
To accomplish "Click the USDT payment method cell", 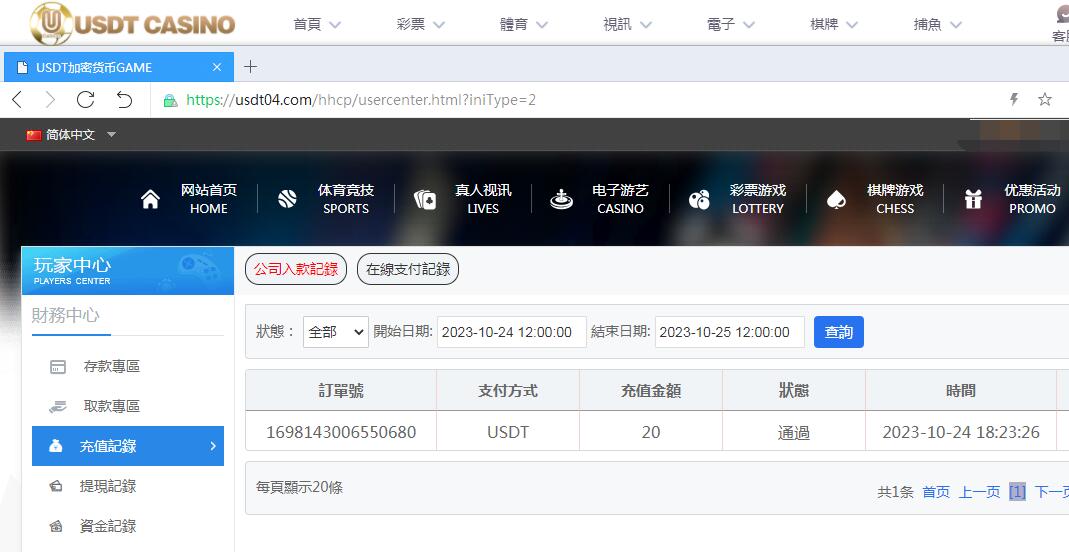I will [508, 432].
